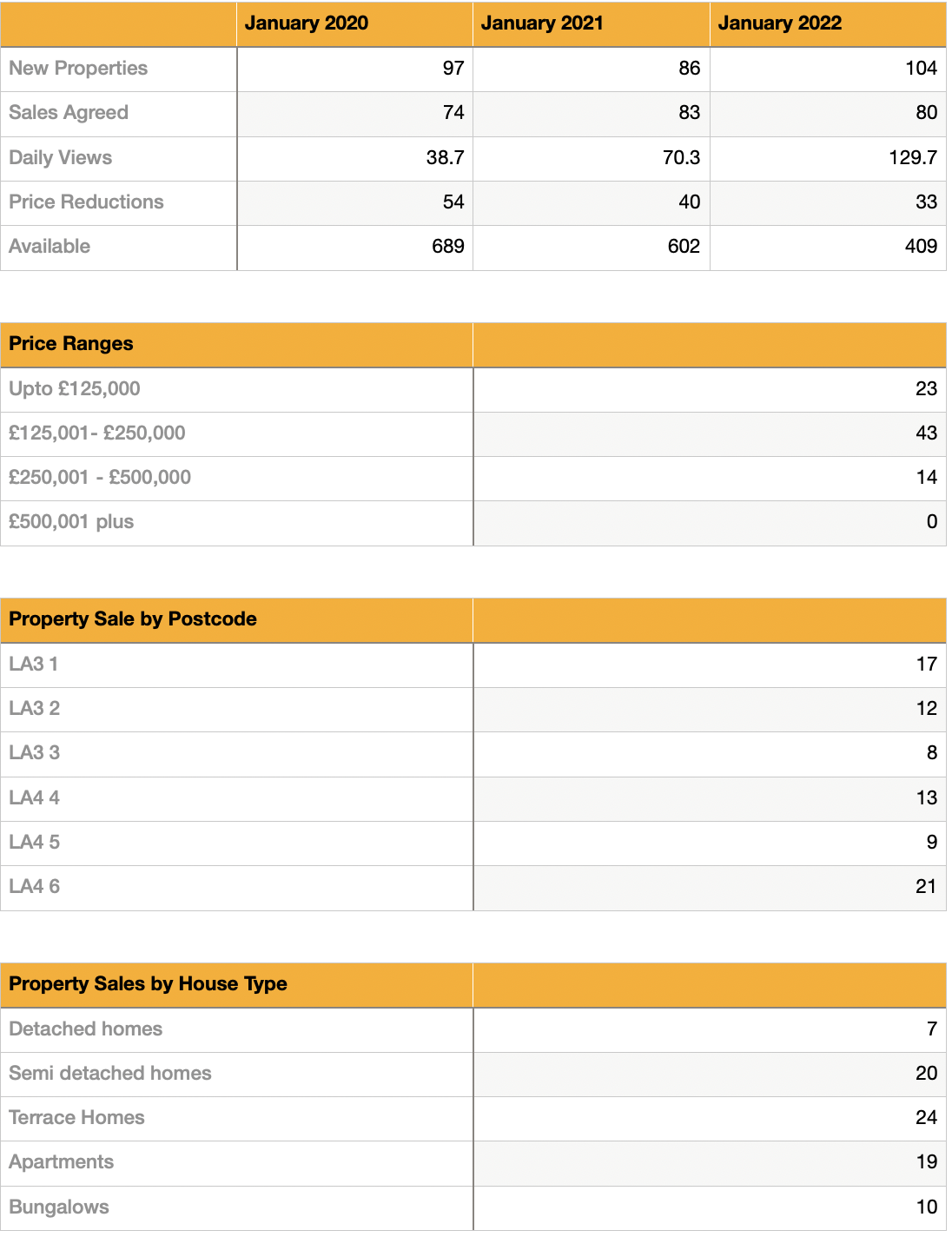Select Daily Views value 129.7
Viewport: 952px width, 1237px height.
(x=912, y=158)
